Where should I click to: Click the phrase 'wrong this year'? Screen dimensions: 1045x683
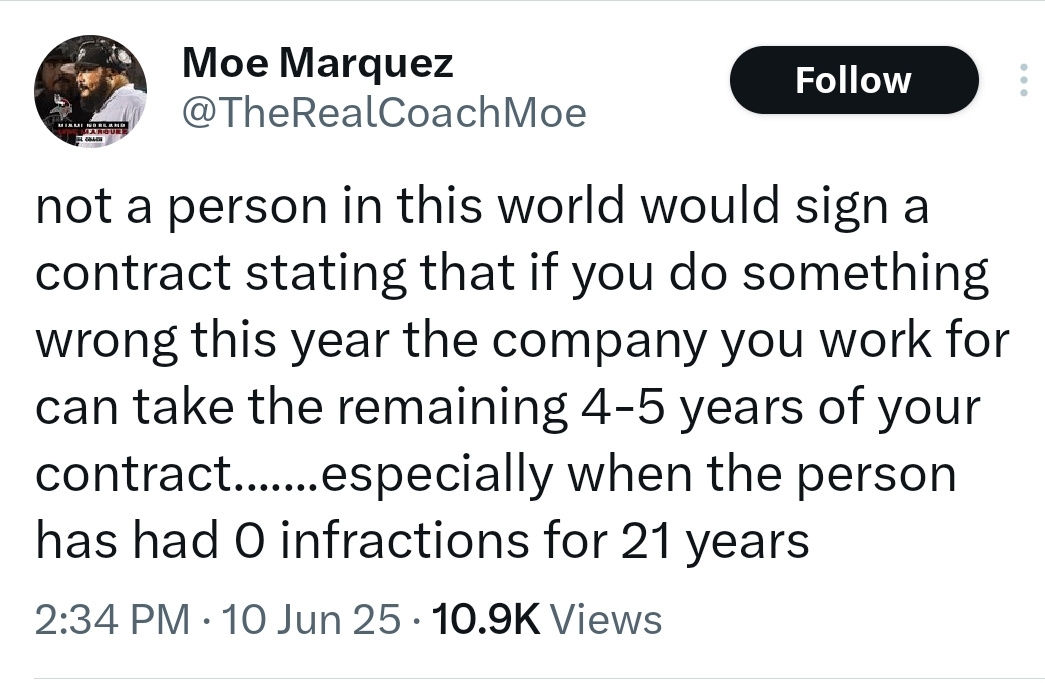[x=212, y=340]
